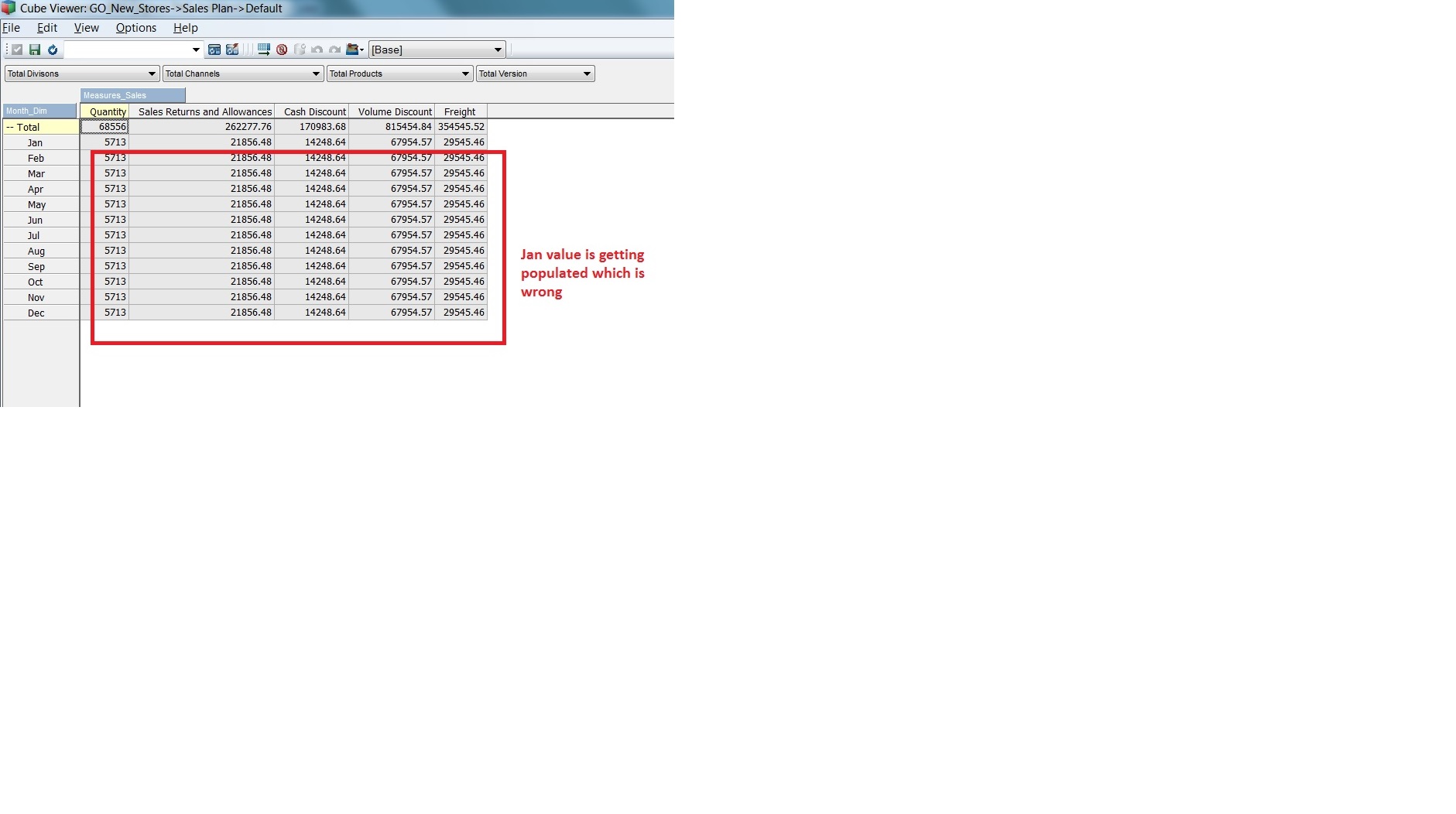Select the Sep row header
The image size is (1456, 814).
41,266
